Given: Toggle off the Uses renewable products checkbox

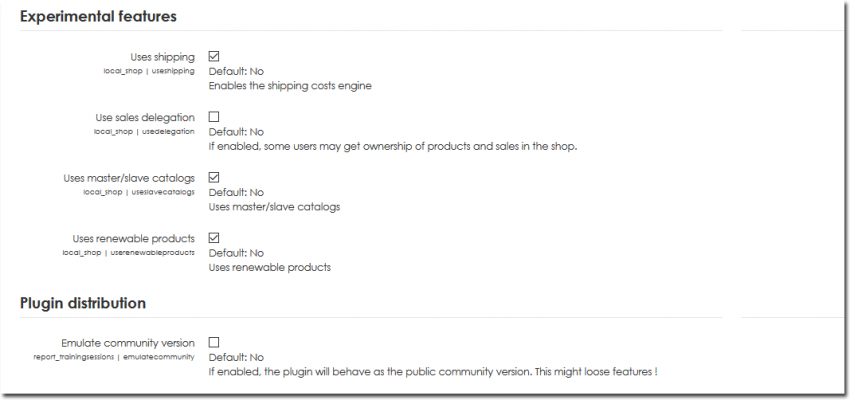Looking at the screenshot, I should coord(214,238).
